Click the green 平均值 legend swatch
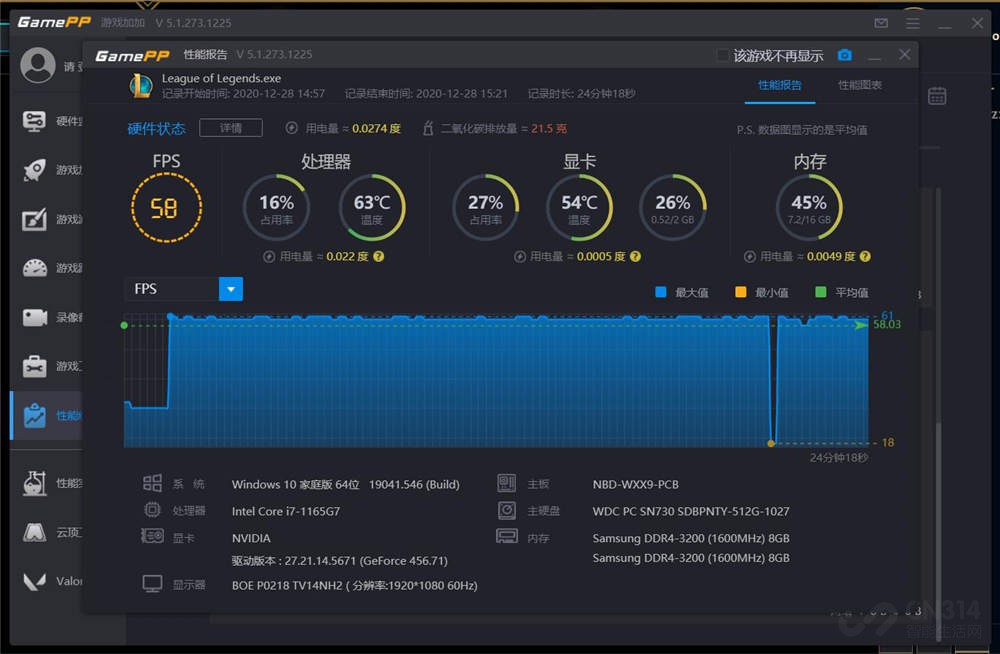1000x654 pixels. tap(821, 292)
